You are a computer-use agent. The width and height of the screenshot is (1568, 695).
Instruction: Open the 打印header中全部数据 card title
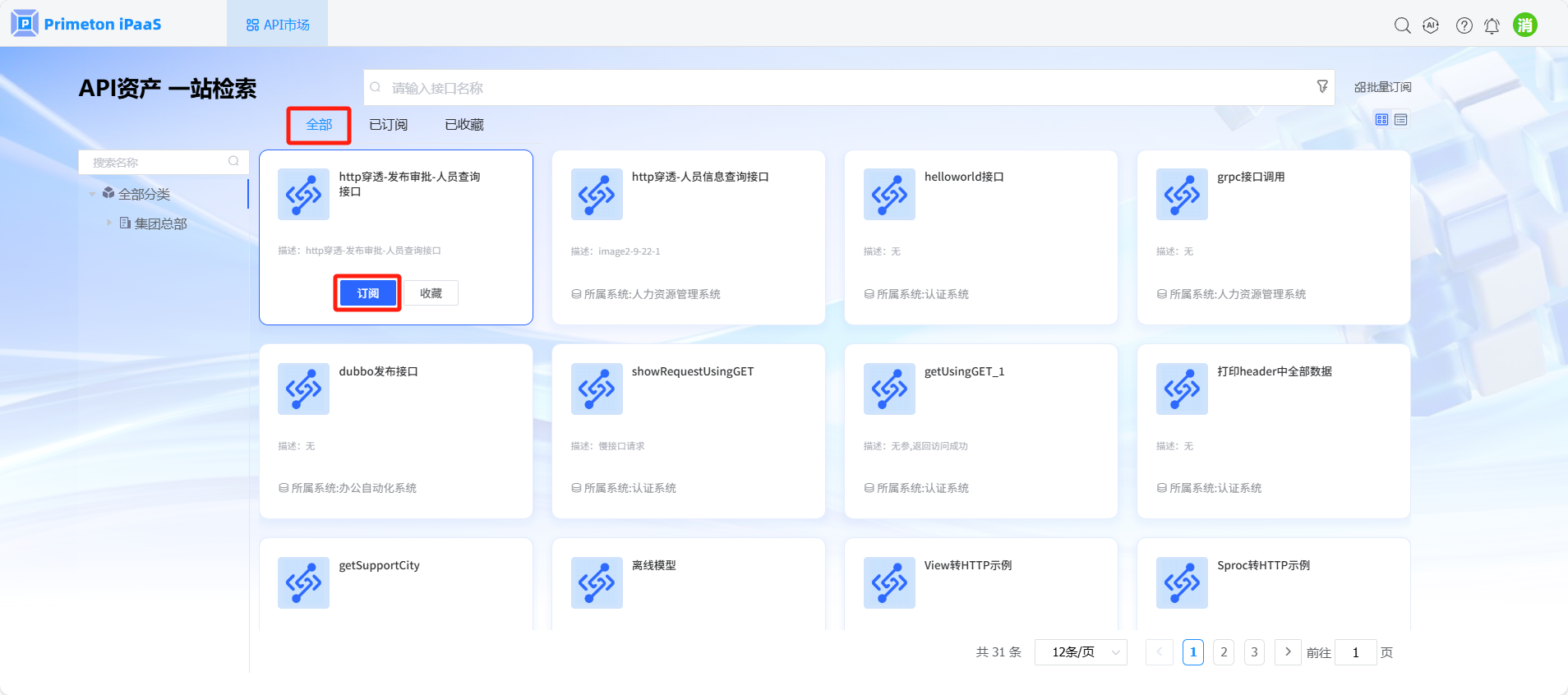tap(1275, 371)
